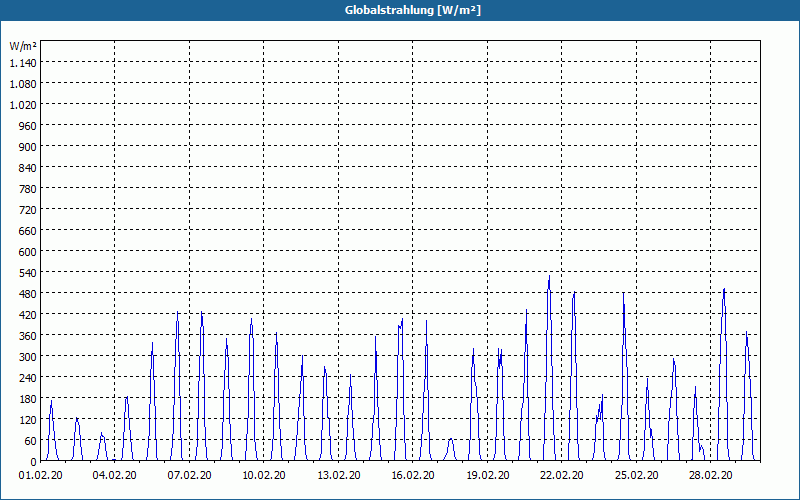Click the highest radiation peak near 22.02.20
The width and height of the screenshot is (800, 500).
(549, 277)
